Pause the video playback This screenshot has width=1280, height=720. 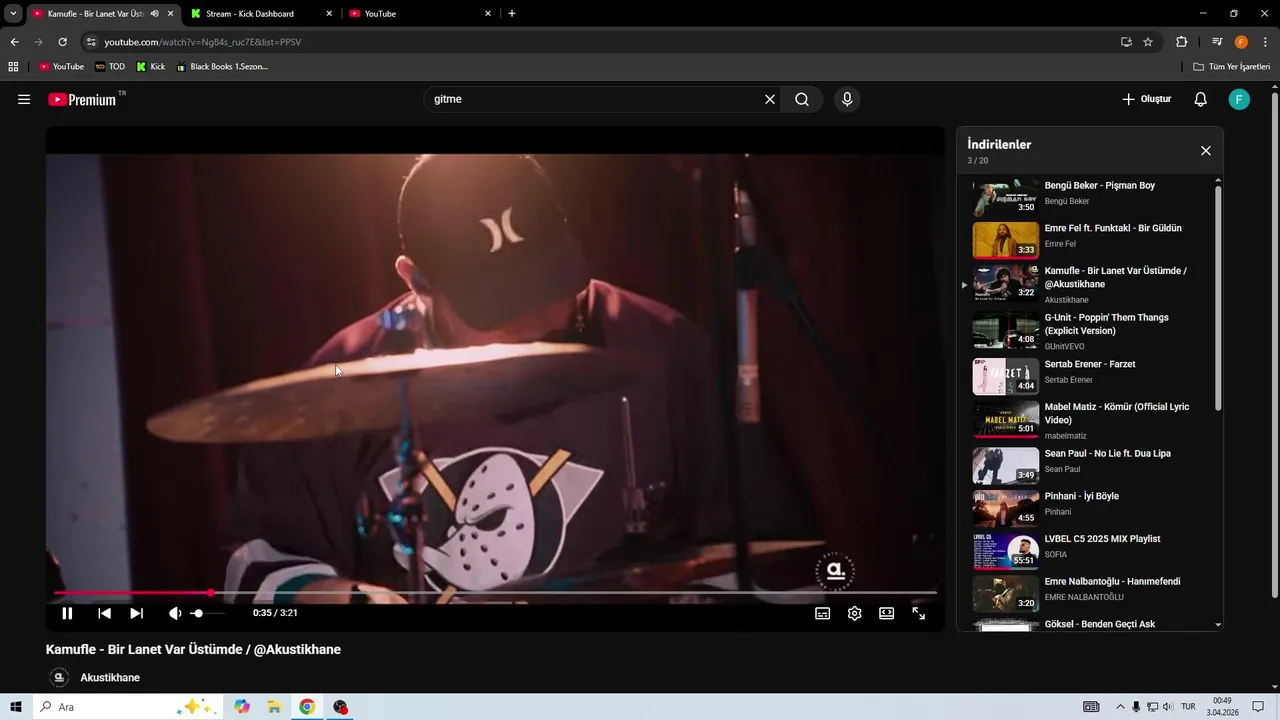pos(67,613)
